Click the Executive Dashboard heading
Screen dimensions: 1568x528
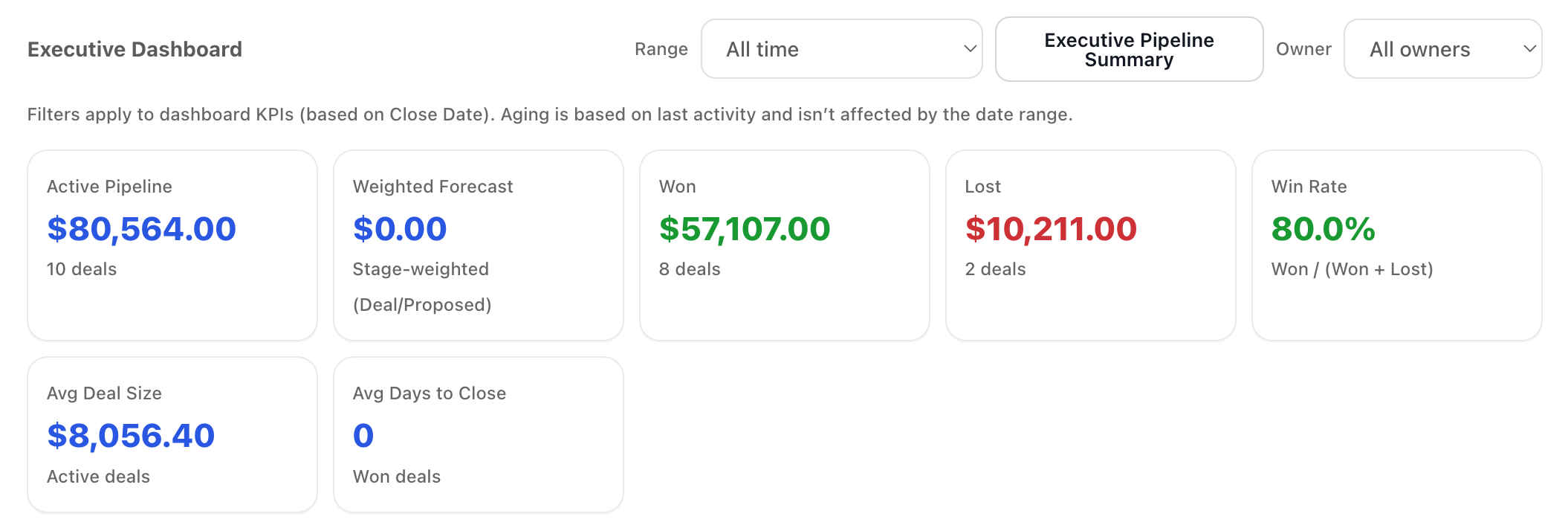[135, 49]
